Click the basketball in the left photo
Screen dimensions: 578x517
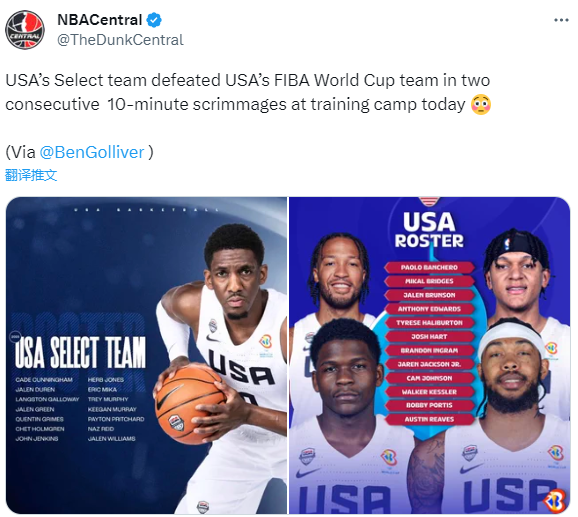(190, 402)
